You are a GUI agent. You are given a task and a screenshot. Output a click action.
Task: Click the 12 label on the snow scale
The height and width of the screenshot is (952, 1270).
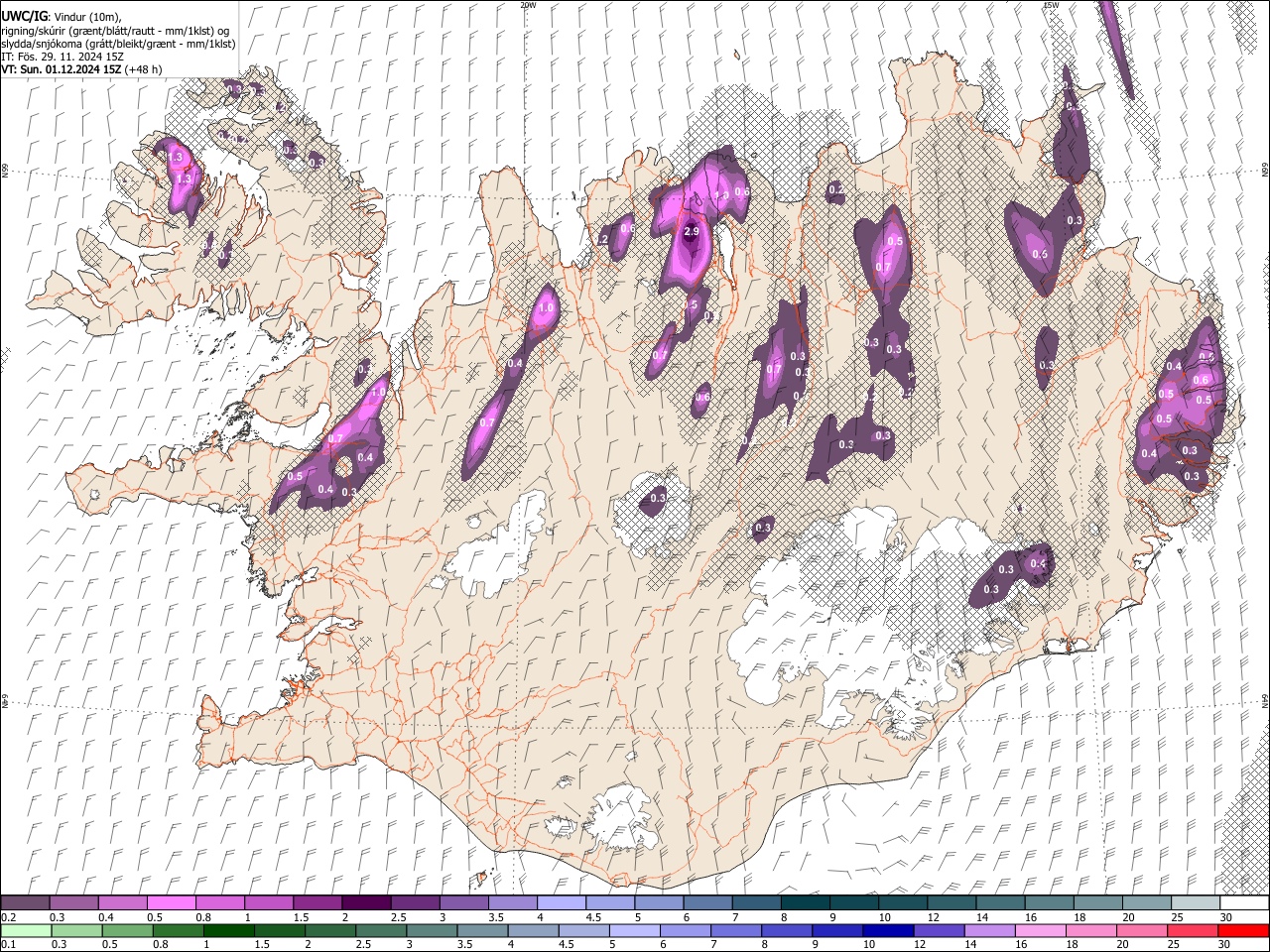[933, 917]
